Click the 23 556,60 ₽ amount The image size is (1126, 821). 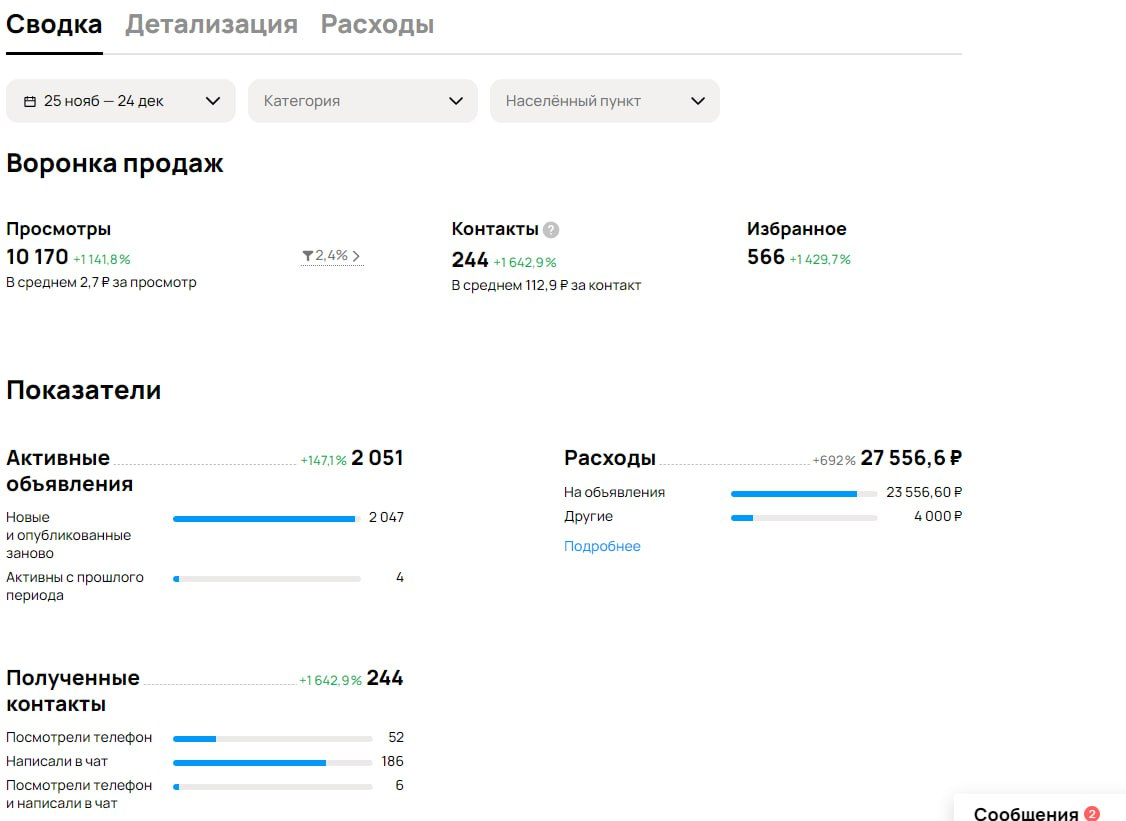coord(923,492)
